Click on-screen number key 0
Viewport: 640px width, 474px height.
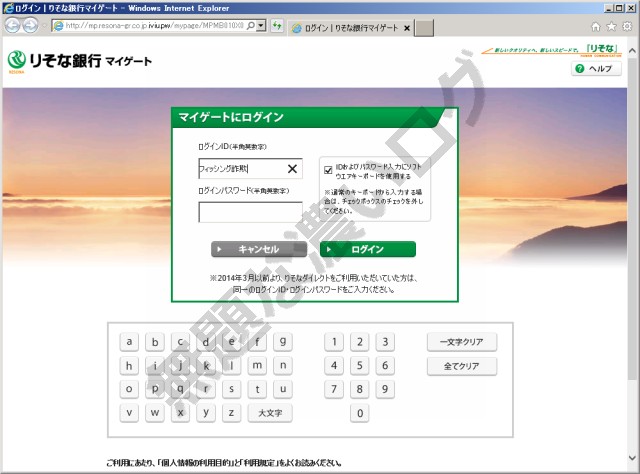360,413
